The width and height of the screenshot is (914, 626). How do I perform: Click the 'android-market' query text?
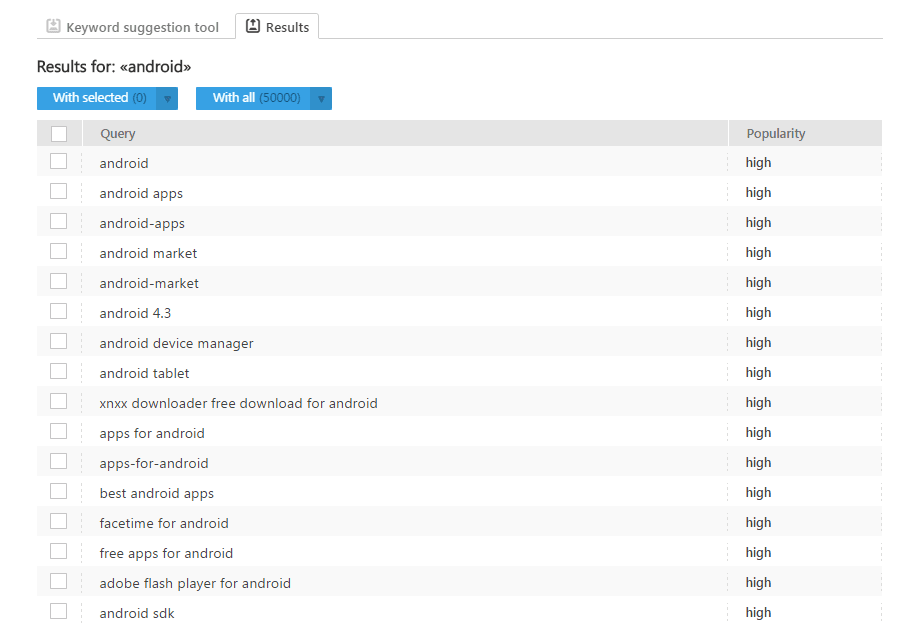point(149,283)
